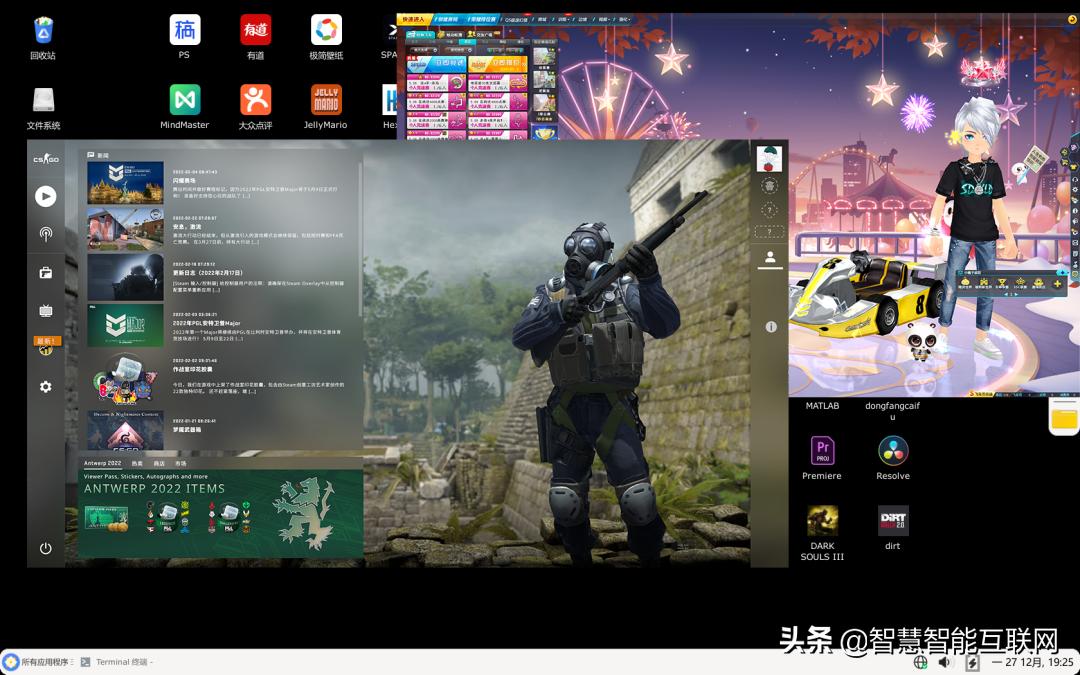Open the 更新日志 (2022年2月17日) news headline
The height and width of the screenshot is (675, 1080).
click(207, 273)
